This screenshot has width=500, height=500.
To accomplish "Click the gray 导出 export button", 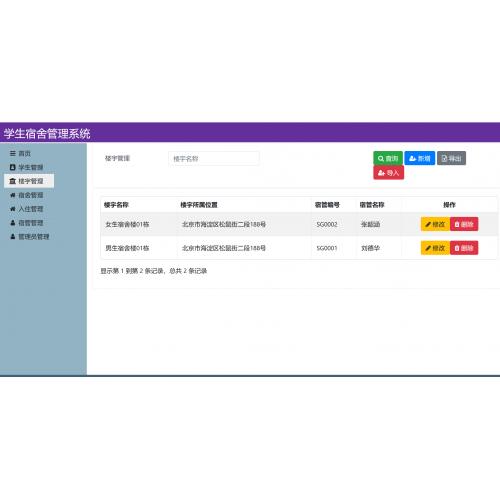I will 451,158.
